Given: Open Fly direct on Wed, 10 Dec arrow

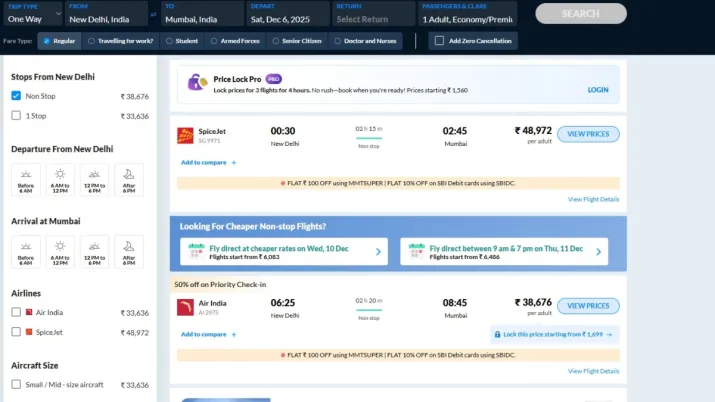Looking at the screenshot, I should 378,252.
